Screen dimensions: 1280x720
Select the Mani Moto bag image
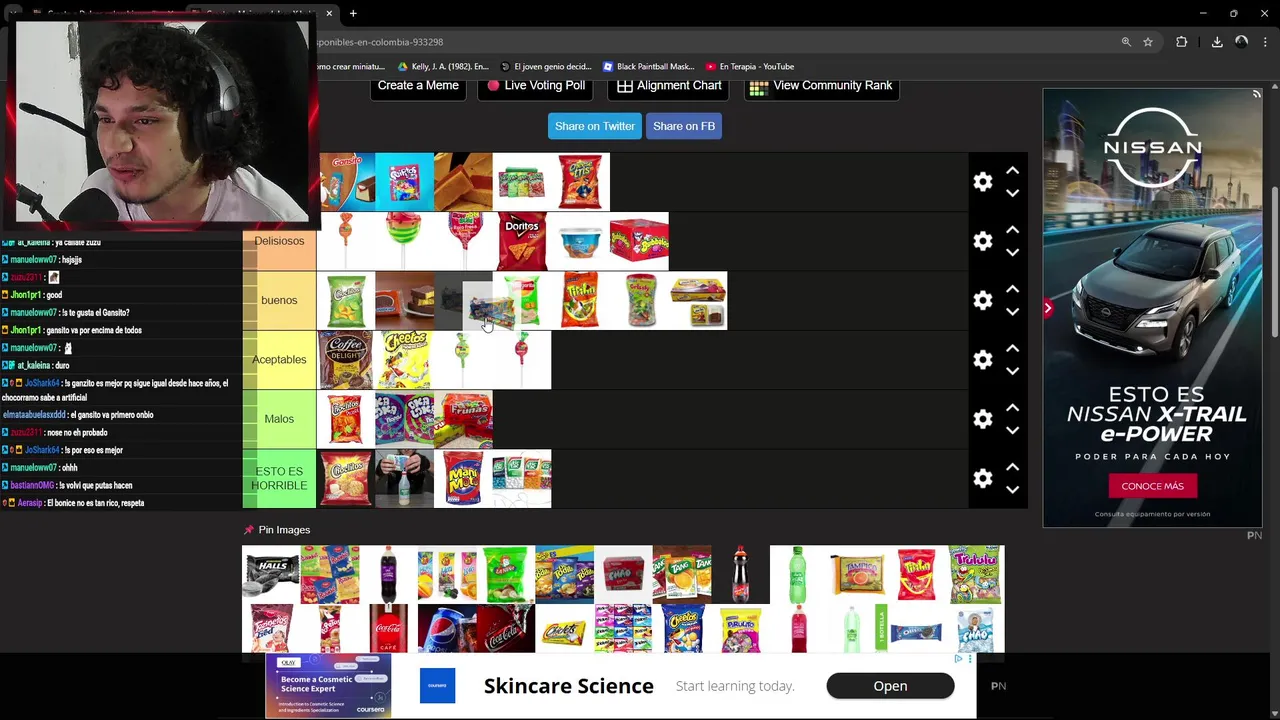[463, 478]
